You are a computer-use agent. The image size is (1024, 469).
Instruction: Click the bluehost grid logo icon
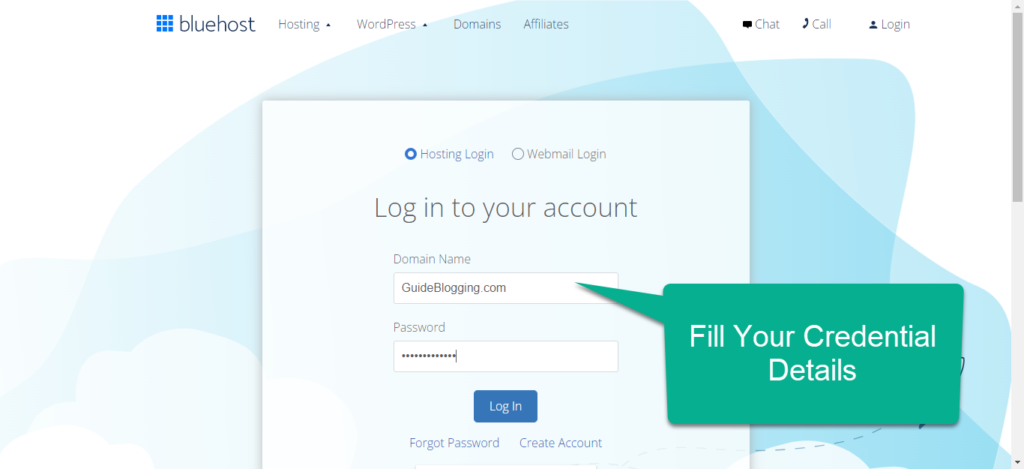165,24
